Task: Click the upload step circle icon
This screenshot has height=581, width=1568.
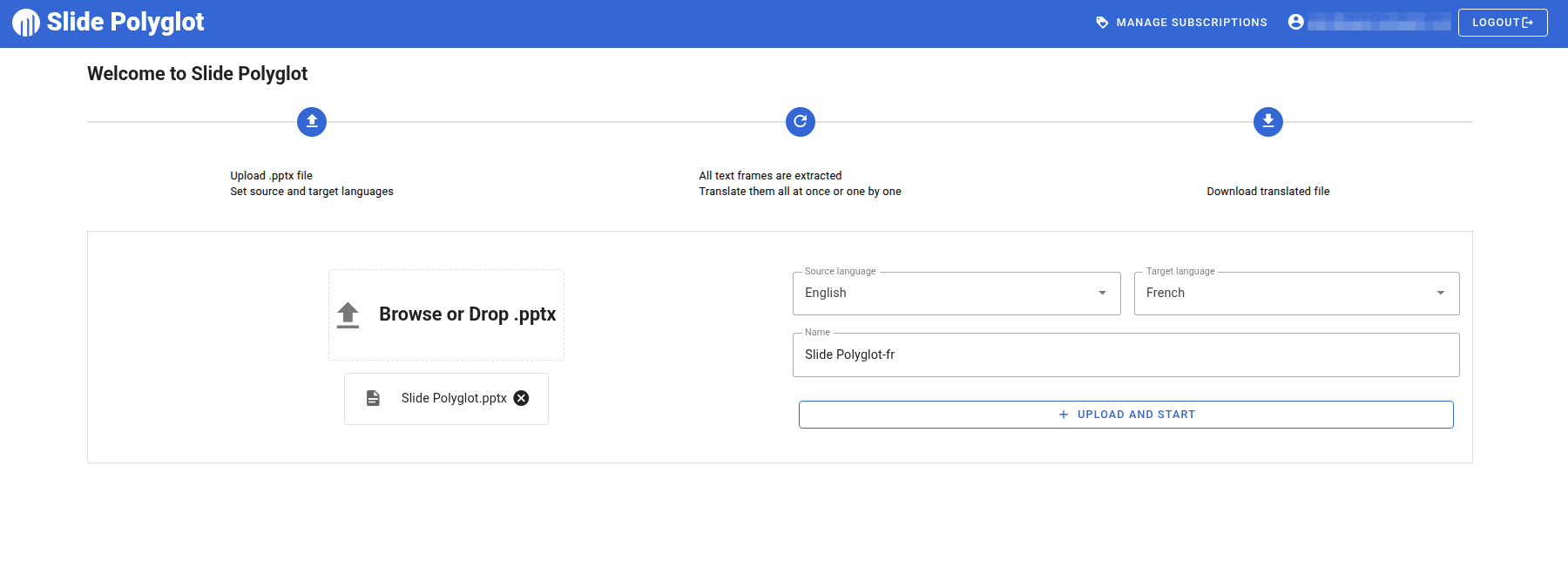Action: 312,122
